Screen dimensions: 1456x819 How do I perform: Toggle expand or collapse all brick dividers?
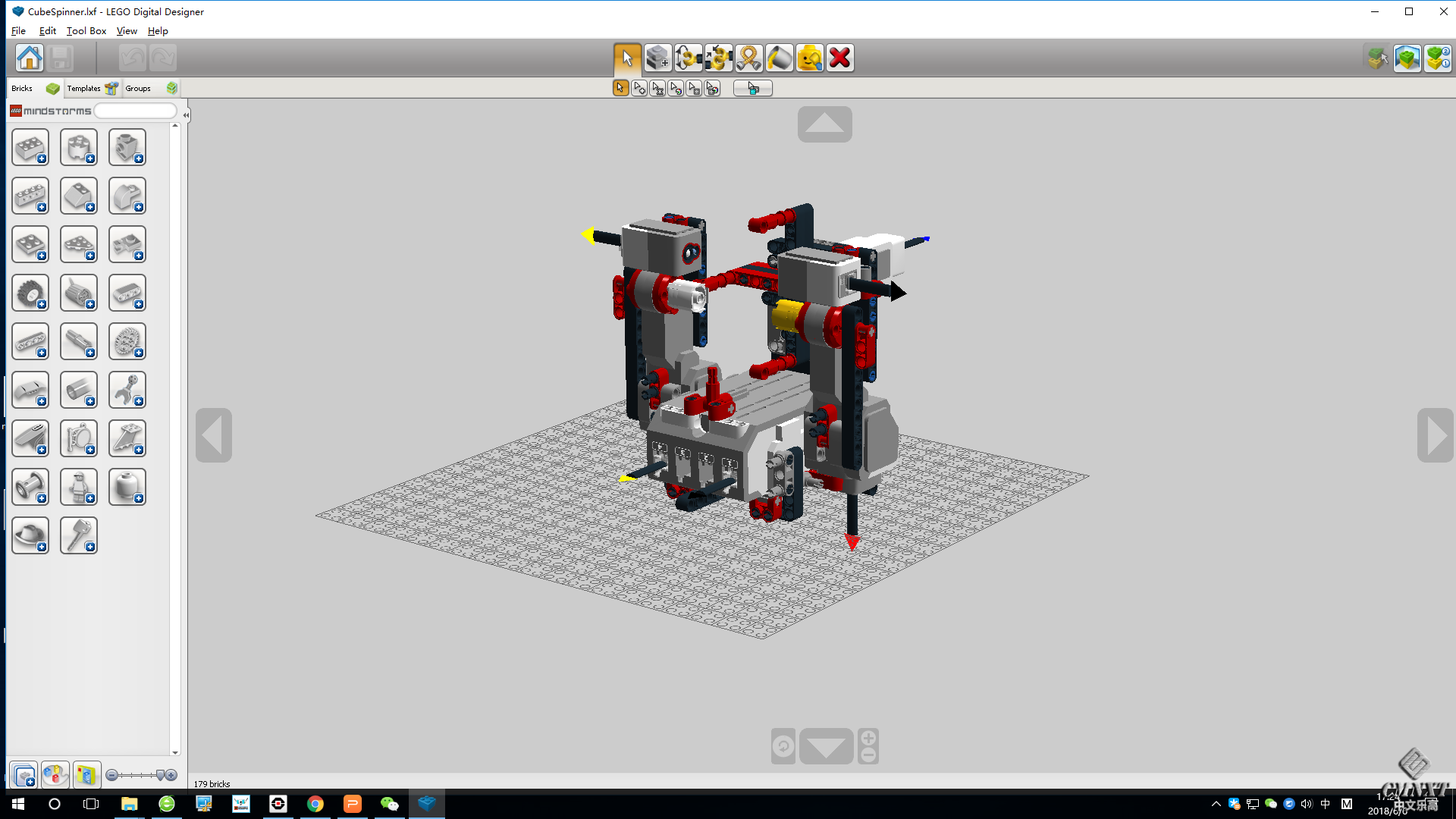click(24, 775)
